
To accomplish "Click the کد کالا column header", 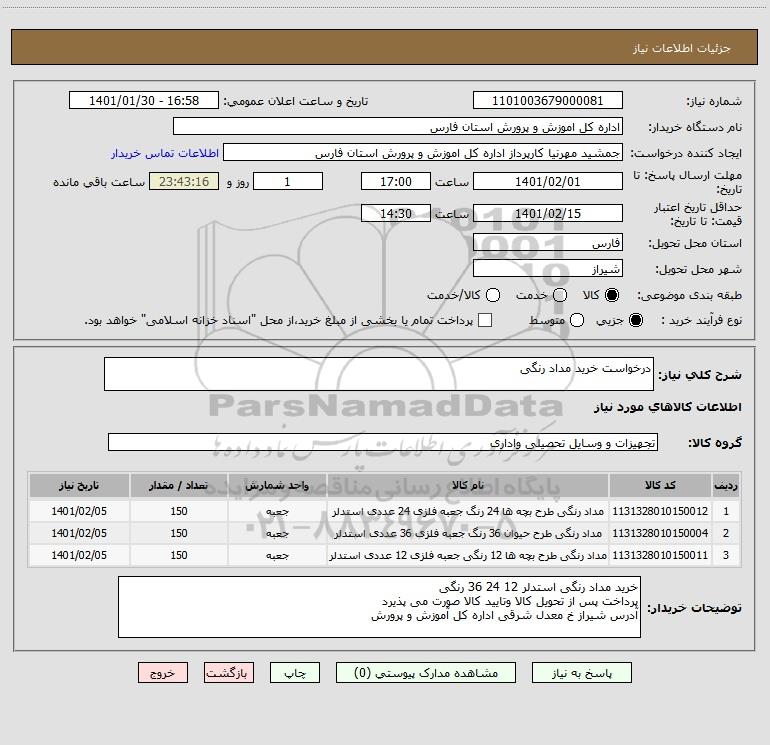I will pos(660,485).
